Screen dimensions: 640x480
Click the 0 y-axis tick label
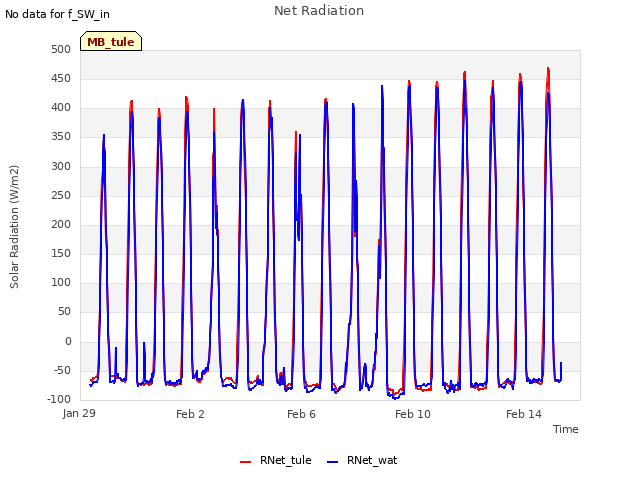[68, 341]
